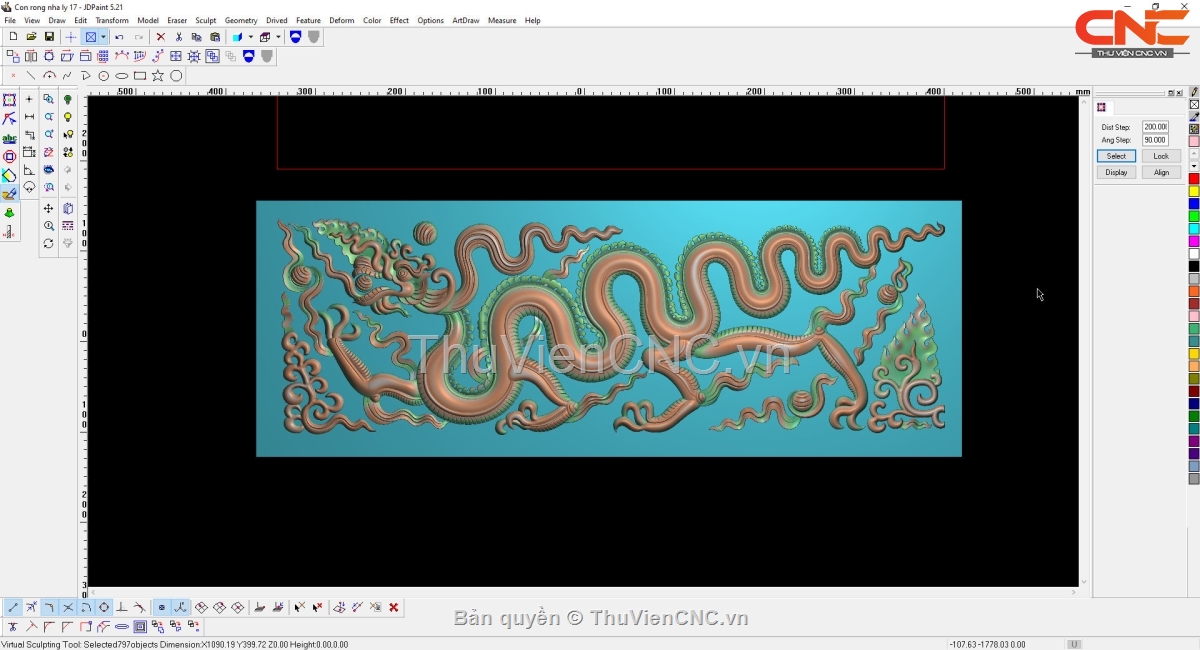1200x650 pixels.
Task: Select the star shape drawing tool
Action: 158,76
